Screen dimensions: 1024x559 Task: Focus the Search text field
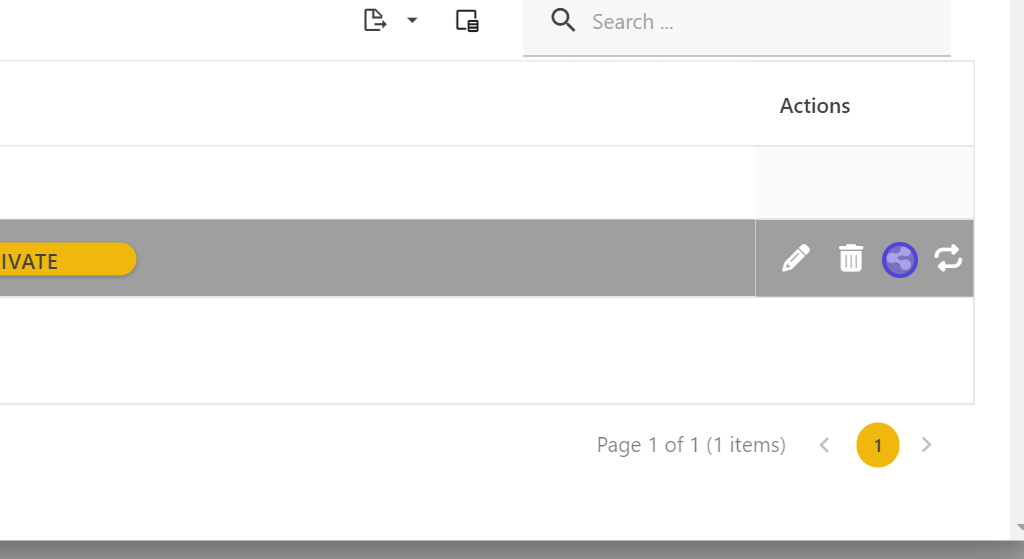[x=760, y=22]
